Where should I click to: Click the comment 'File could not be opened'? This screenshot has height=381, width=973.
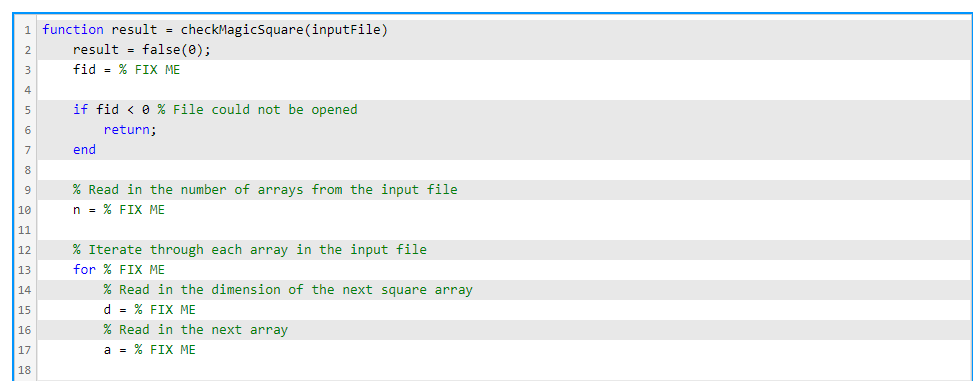click(x=258, y=110)
